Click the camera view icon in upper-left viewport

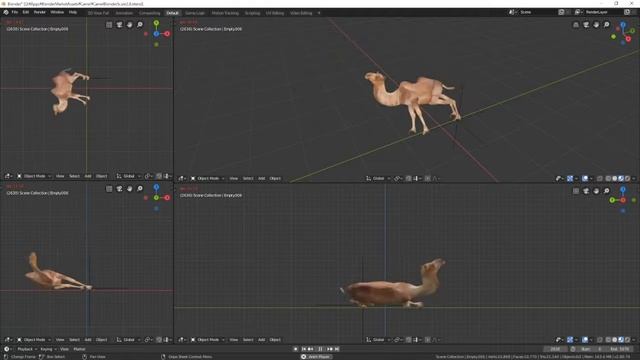(x=119, y=25)
